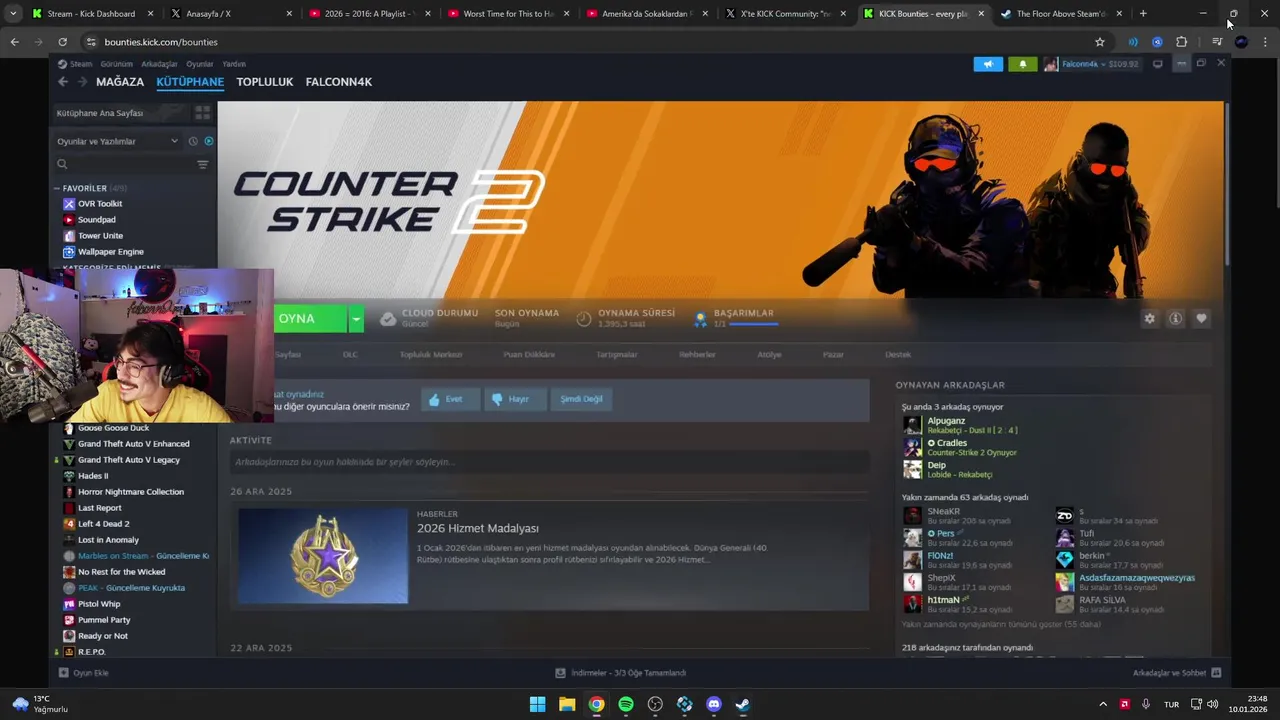Screen dimensions: 1280x720
Task: Click Chrome address bar URL
Action: pyautogui.click(x=161, y=42)
